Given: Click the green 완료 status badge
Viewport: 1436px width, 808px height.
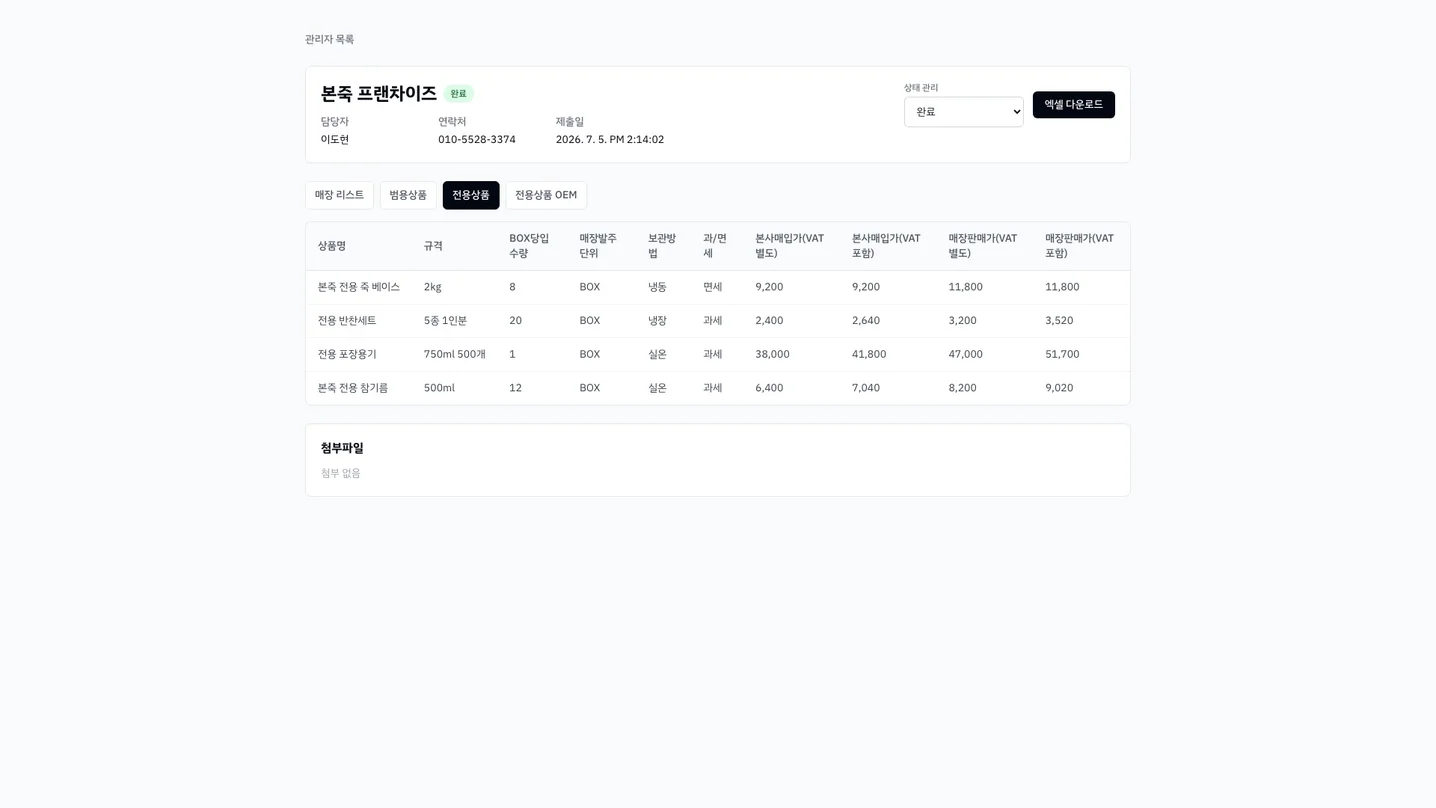Looking at the screenshot, I should pyautogui.click(x=458, y=94).
